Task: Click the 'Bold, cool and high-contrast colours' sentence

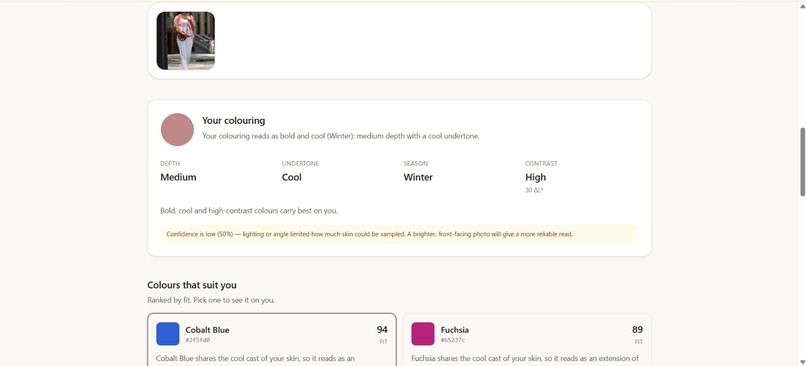Action: pos(249,211)
